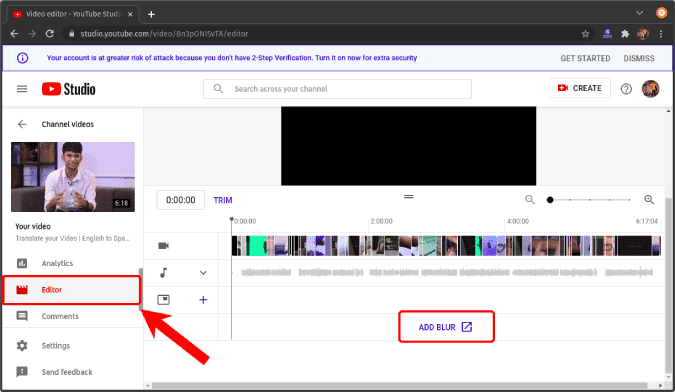Click the Send feedback icon
675x392 pixels.
[22, 372]
